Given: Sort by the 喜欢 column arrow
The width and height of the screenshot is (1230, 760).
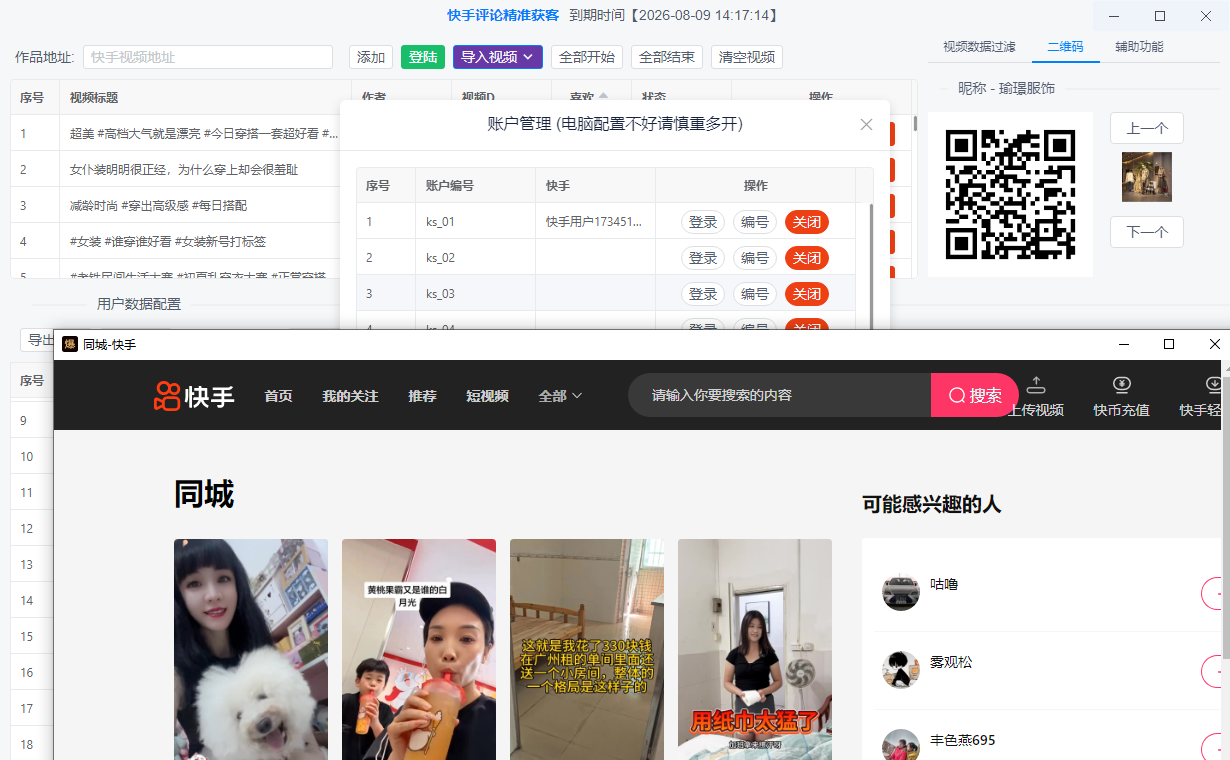Looking at the screenshot, I should click(603, 97).
